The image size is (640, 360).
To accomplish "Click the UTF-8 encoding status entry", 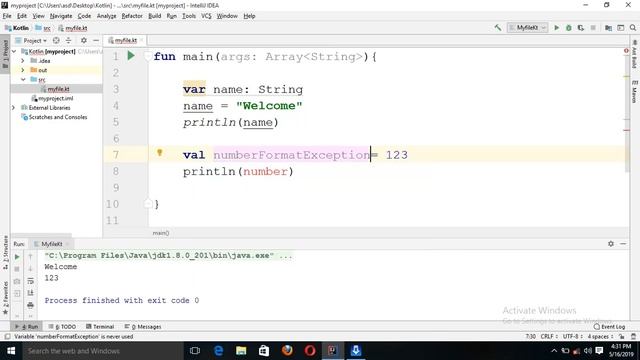I will (x=572, y=337).
